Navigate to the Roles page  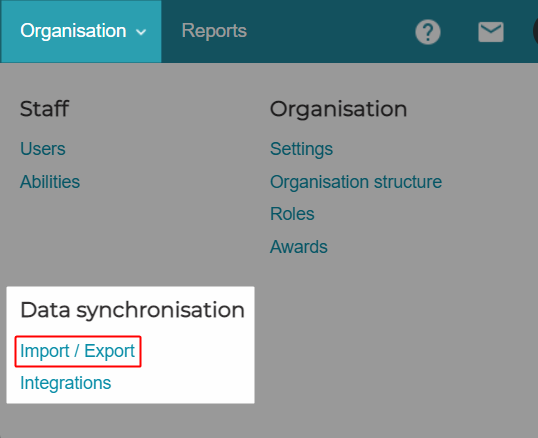coord(292,214)
